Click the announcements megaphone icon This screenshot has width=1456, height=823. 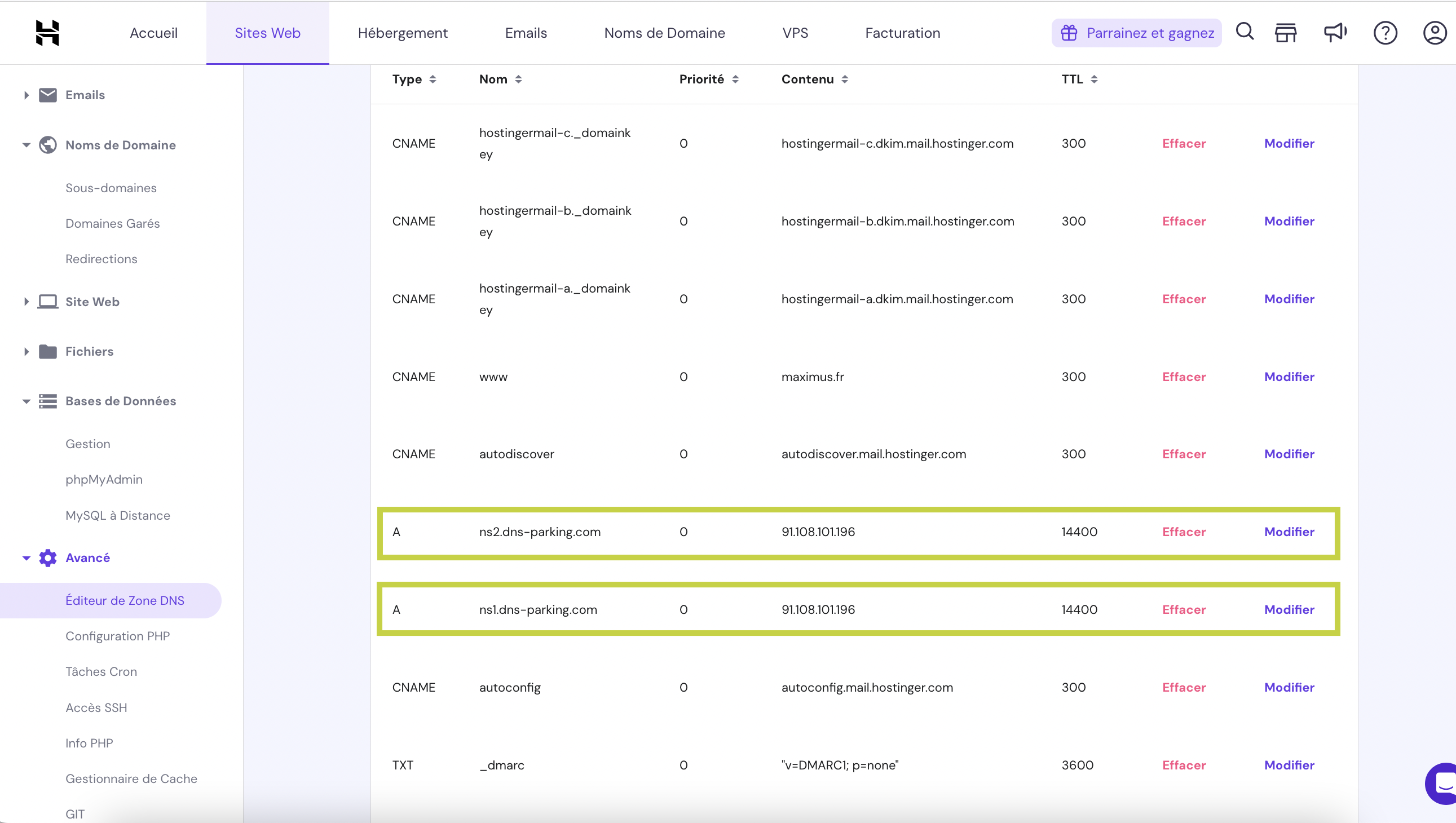(1335, 33)
